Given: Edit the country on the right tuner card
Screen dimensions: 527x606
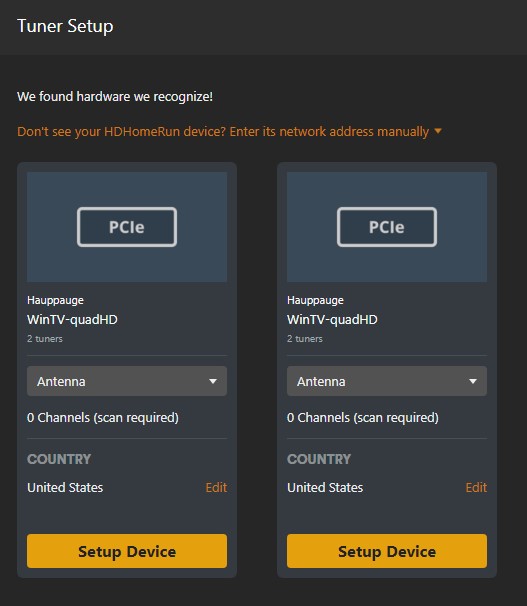Looking at the screenshot, I should click(476, 487).
